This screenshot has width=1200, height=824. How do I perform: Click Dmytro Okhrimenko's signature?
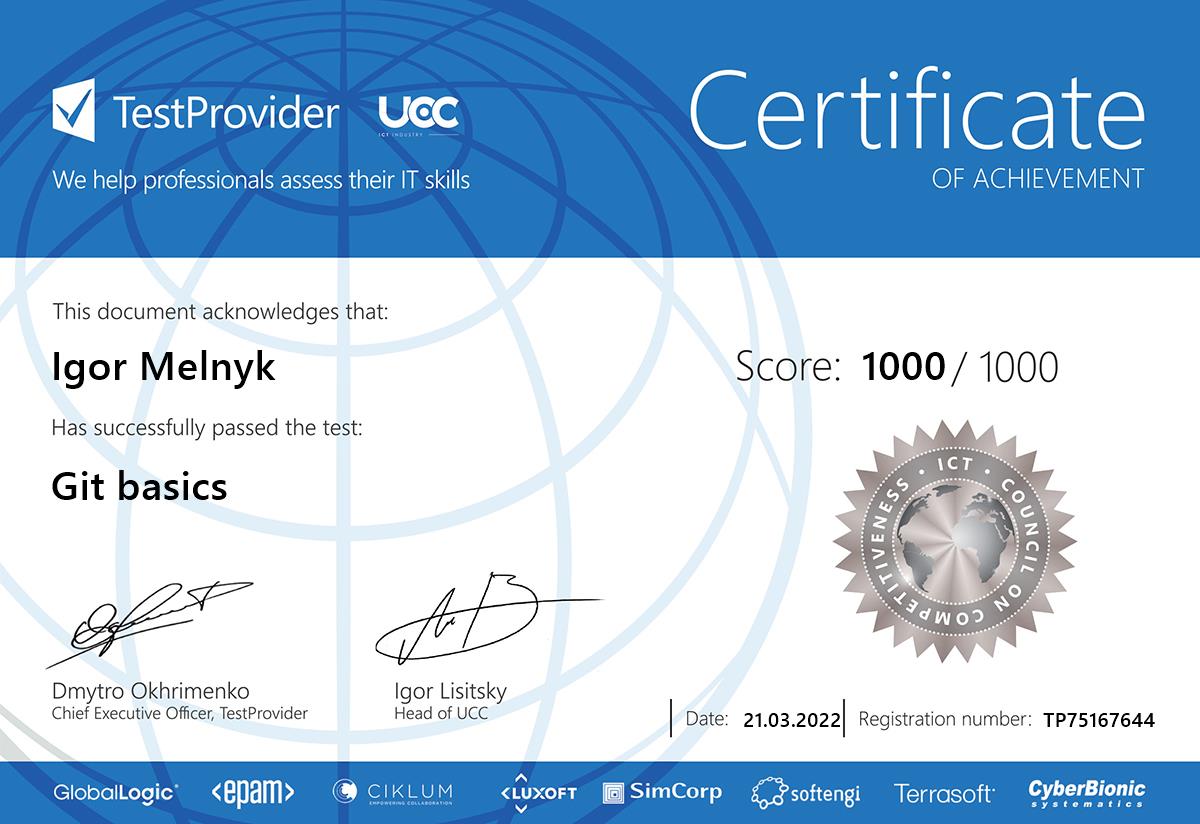[x=150, y=616]
